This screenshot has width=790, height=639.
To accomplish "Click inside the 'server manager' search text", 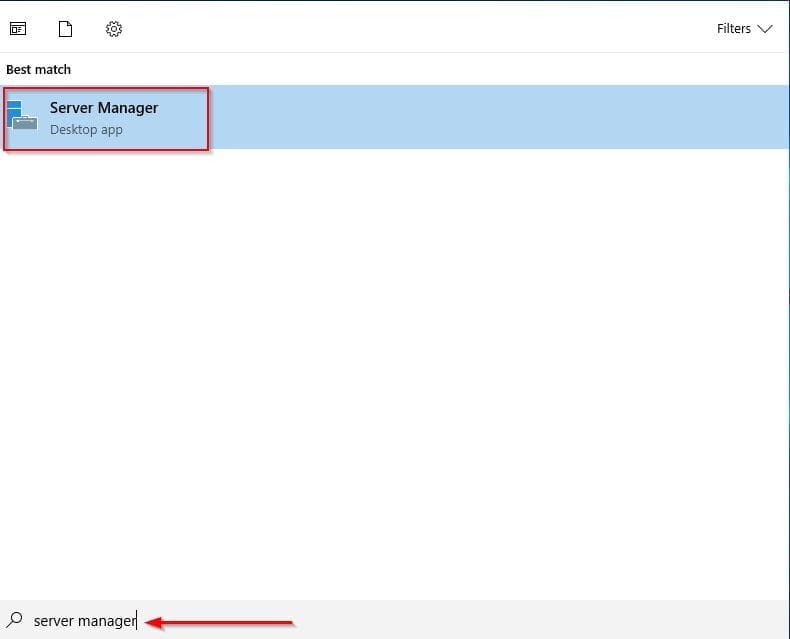I will pos(84,621).
